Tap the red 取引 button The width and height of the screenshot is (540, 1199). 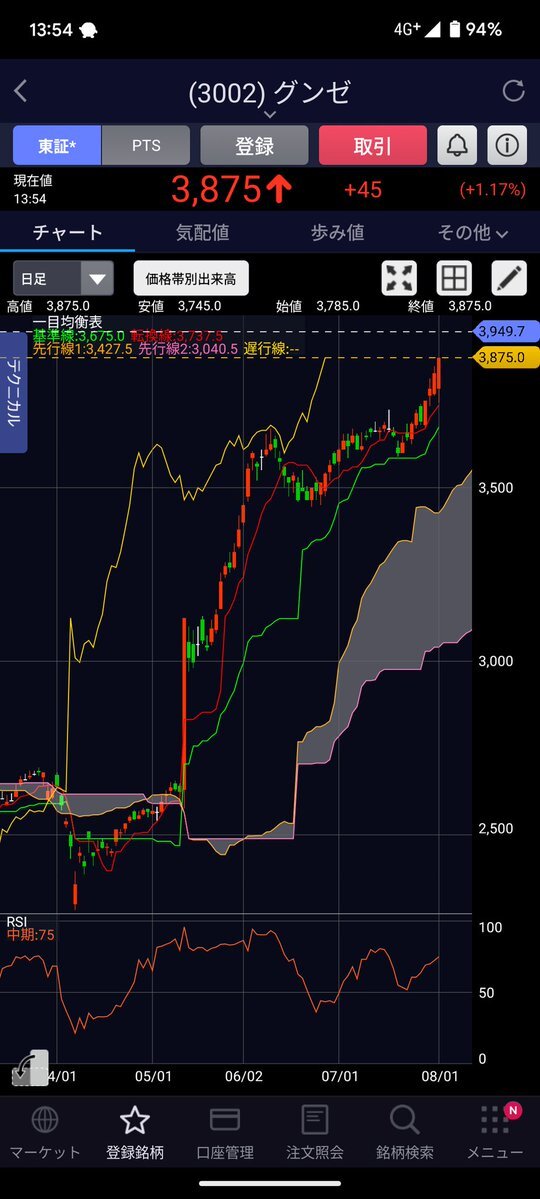pyautogui.click(x=372, y=145)
